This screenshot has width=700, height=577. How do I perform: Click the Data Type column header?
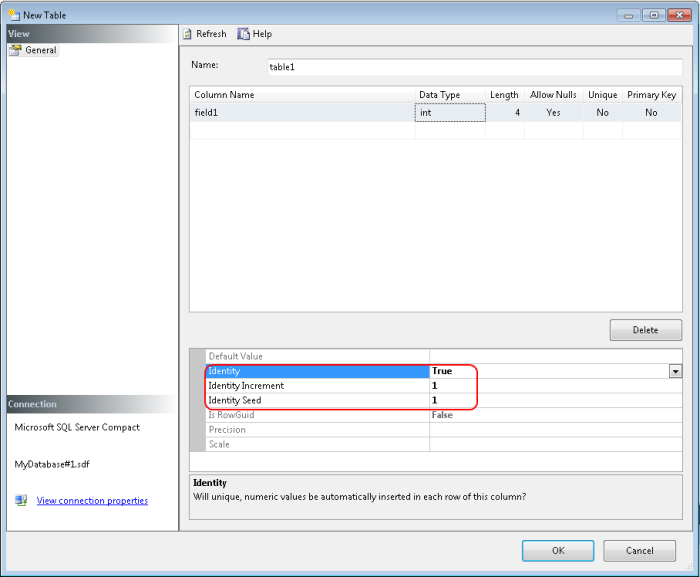pyautogui.click(x=450, y=95)
